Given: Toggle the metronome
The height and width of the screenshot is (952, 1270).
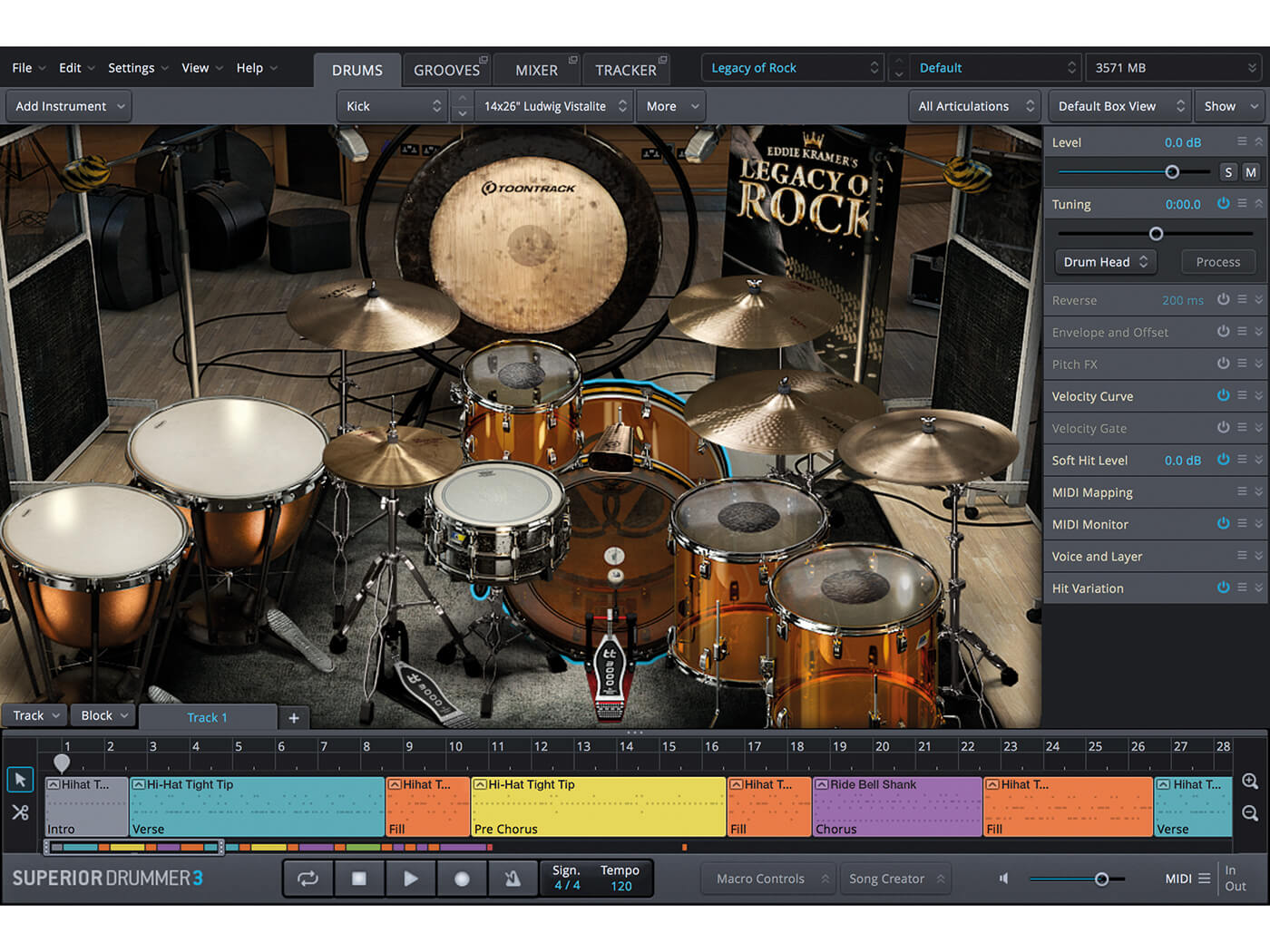Looking at the screenshot, I should point(513,879).
